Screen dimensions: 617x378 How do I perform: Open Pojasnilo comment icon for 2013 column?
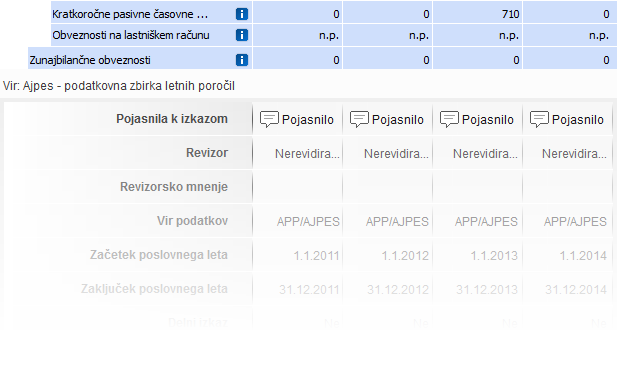449,119
